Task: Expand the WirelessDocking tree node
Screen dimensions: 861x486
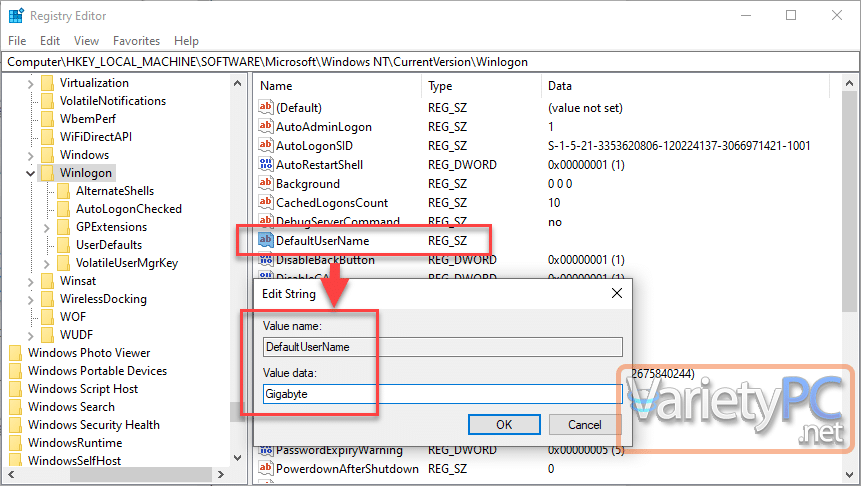Action: click(31, 300)
